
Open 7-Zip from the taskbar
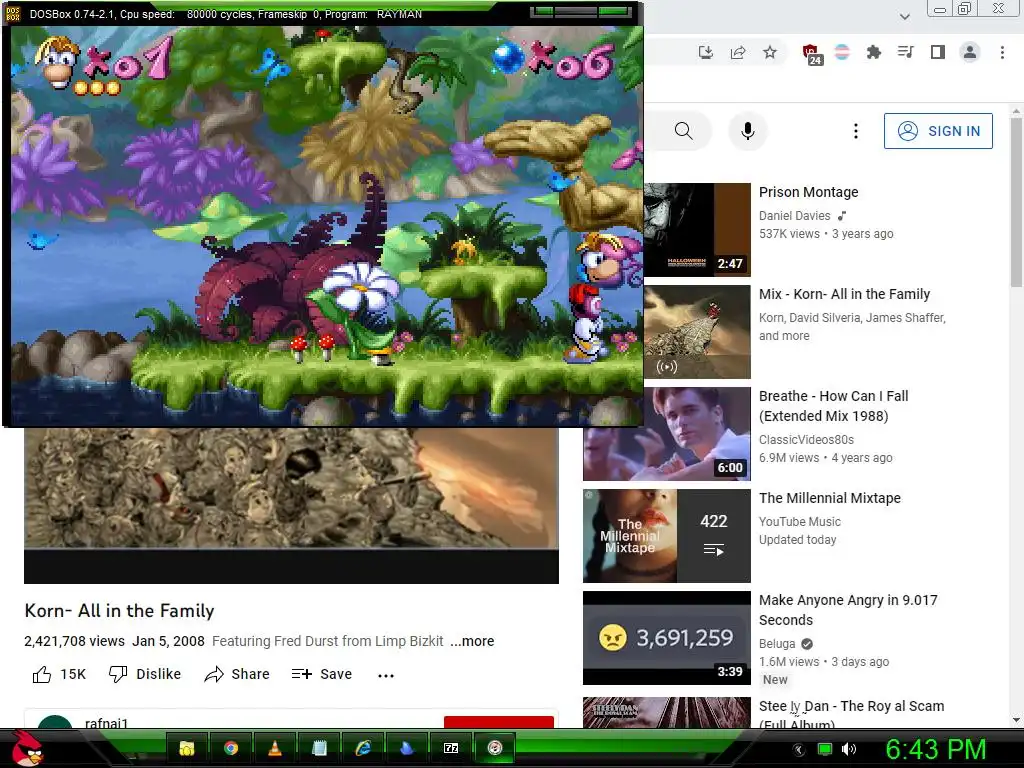451,748
